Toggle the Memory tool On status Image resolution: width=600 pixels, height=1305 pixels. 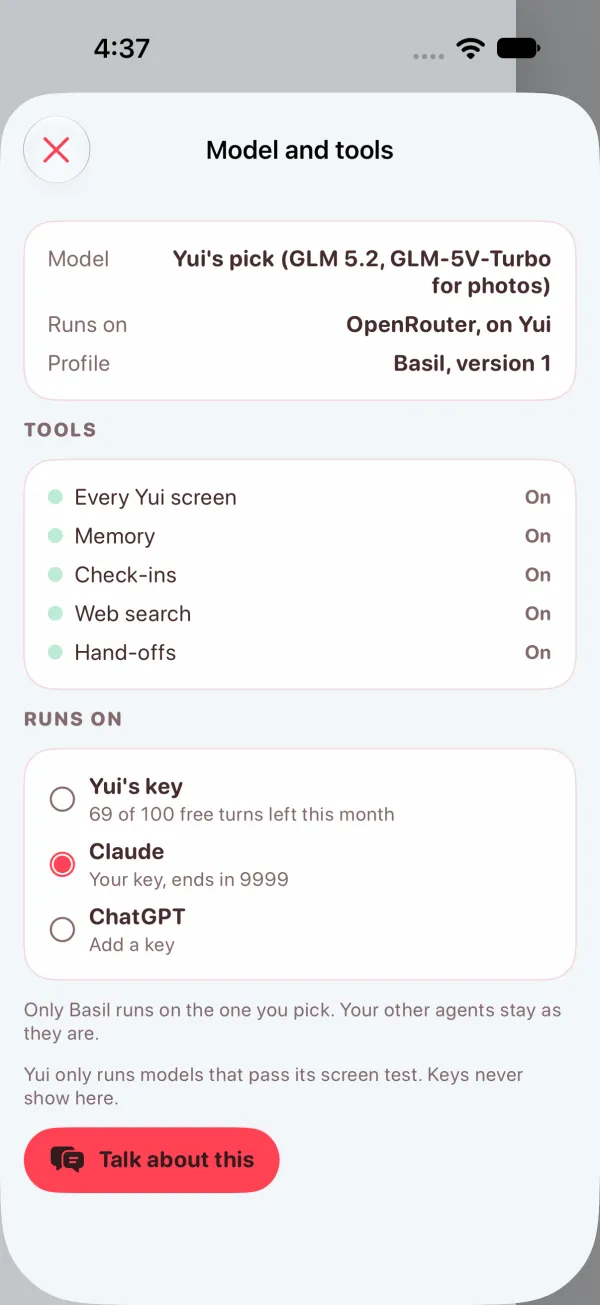538,536
